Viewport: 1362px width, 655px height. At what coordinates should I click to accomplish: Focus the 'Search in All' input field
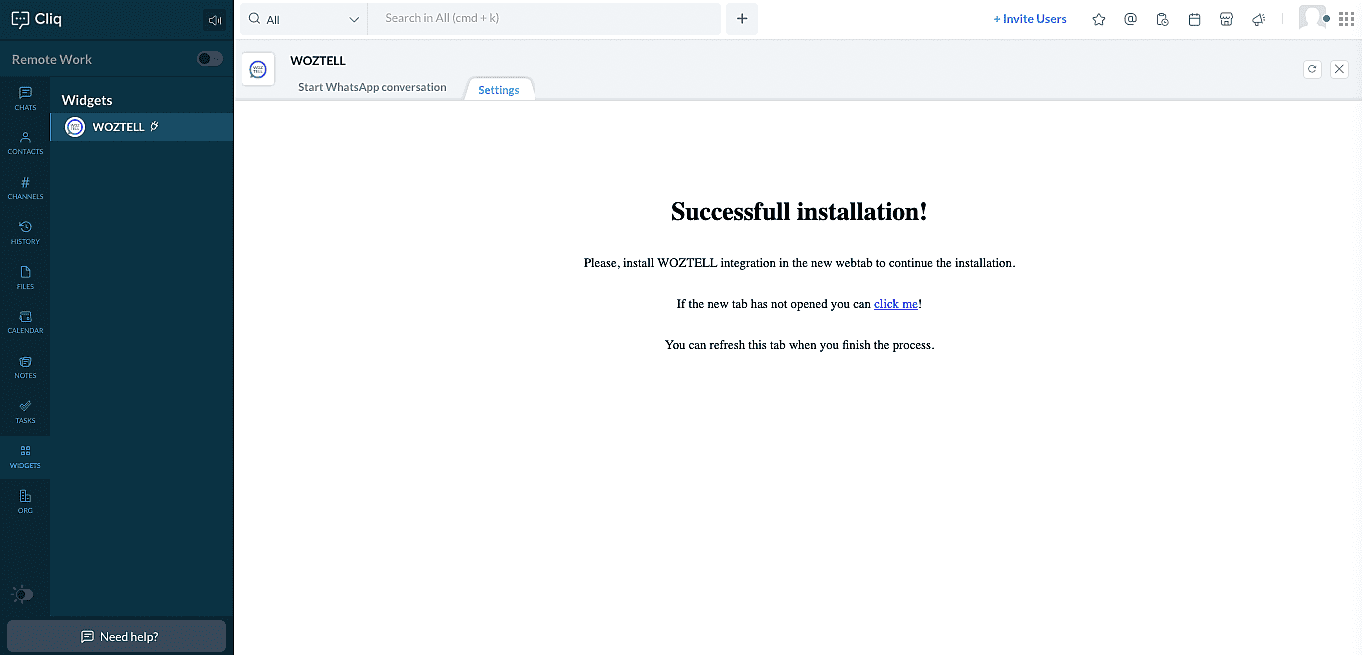544,19
